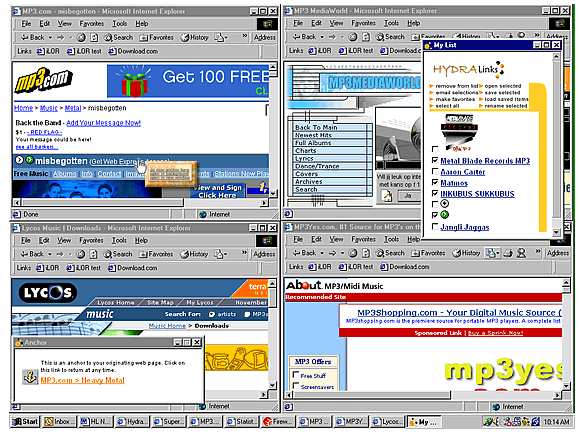Screen dimensions: 580x435
Task: Expand Forward dropdown in MP3 MediaWorld window
Action: [x=342, y=37]
